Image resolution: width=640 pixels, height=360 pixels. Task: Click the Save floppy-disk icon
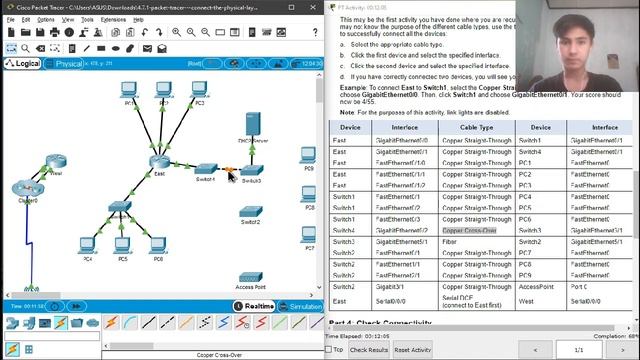[x=40, y=32]
